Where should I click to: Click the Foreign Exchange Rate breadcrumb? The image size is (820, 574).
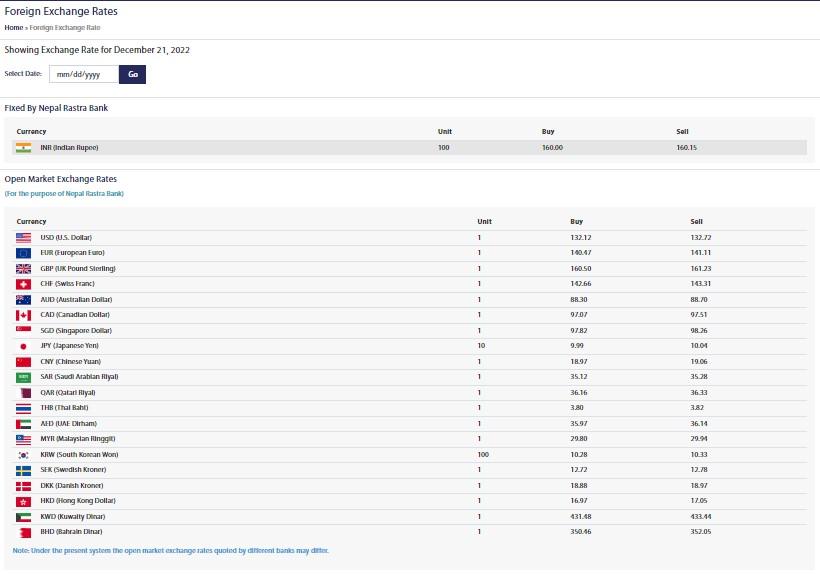(65, 28)
